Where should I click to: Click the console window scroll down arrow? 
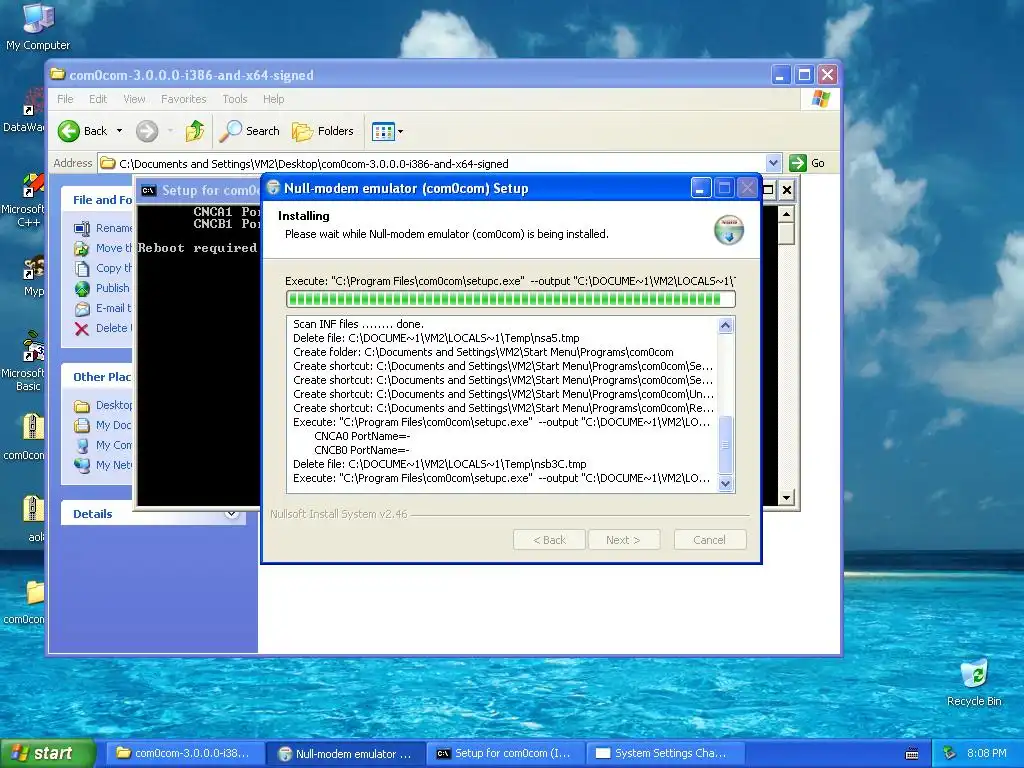point(786,498)
